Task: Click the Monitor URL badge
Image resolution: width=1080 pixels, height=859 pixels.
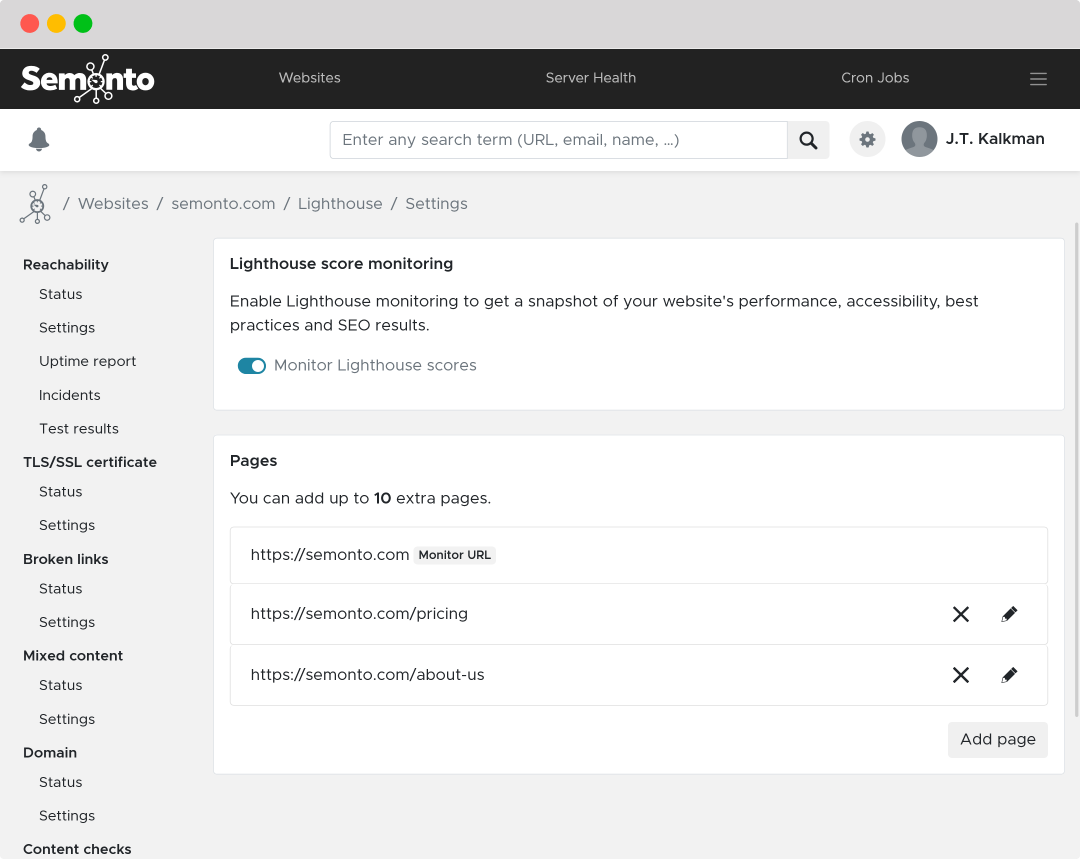Action: [x=455, y=555]
